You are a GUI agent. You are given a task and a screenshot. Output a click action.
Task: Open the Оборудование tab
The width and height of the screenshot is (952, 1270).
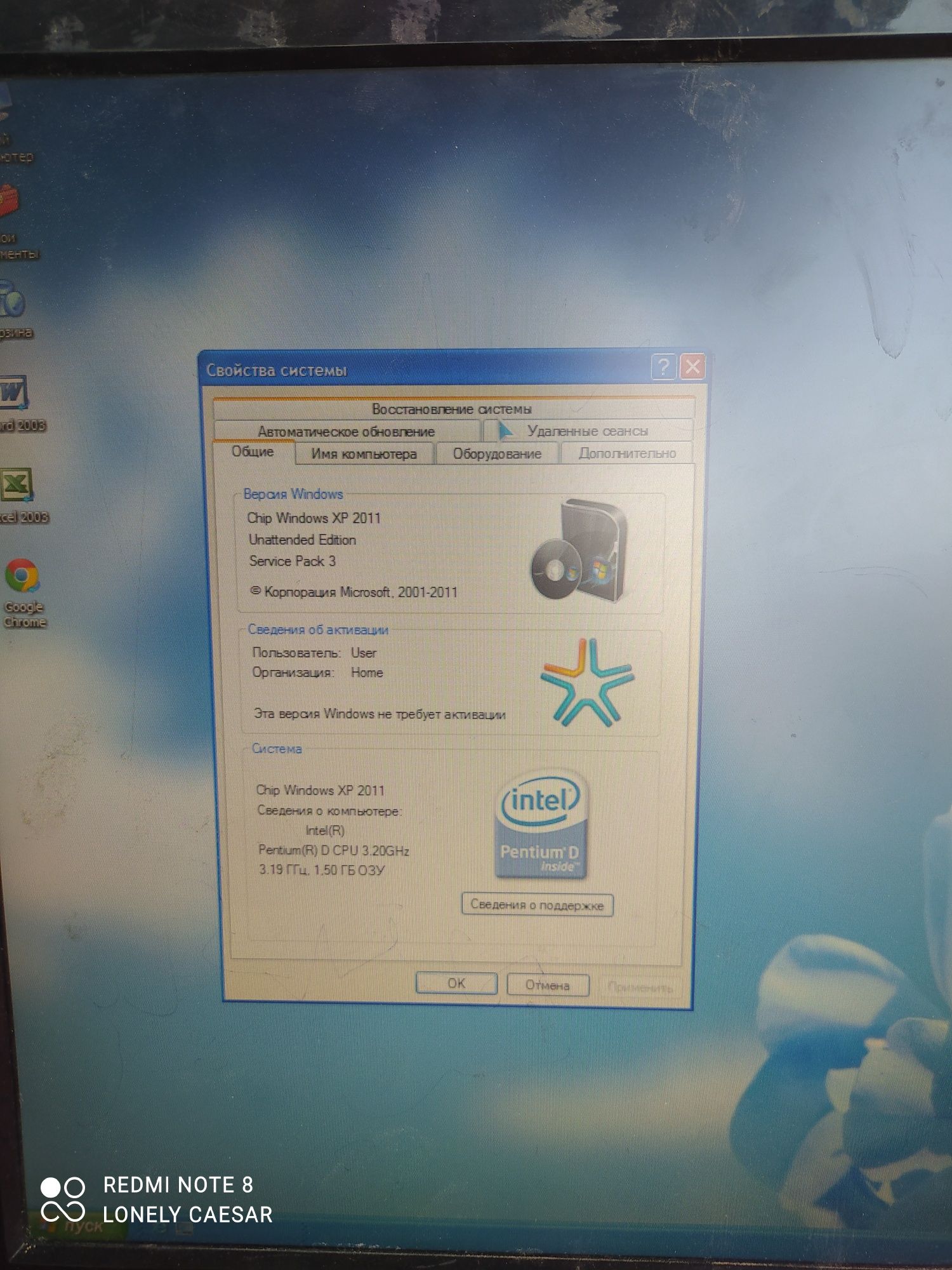pyautogui.click(x=497, y=453)
